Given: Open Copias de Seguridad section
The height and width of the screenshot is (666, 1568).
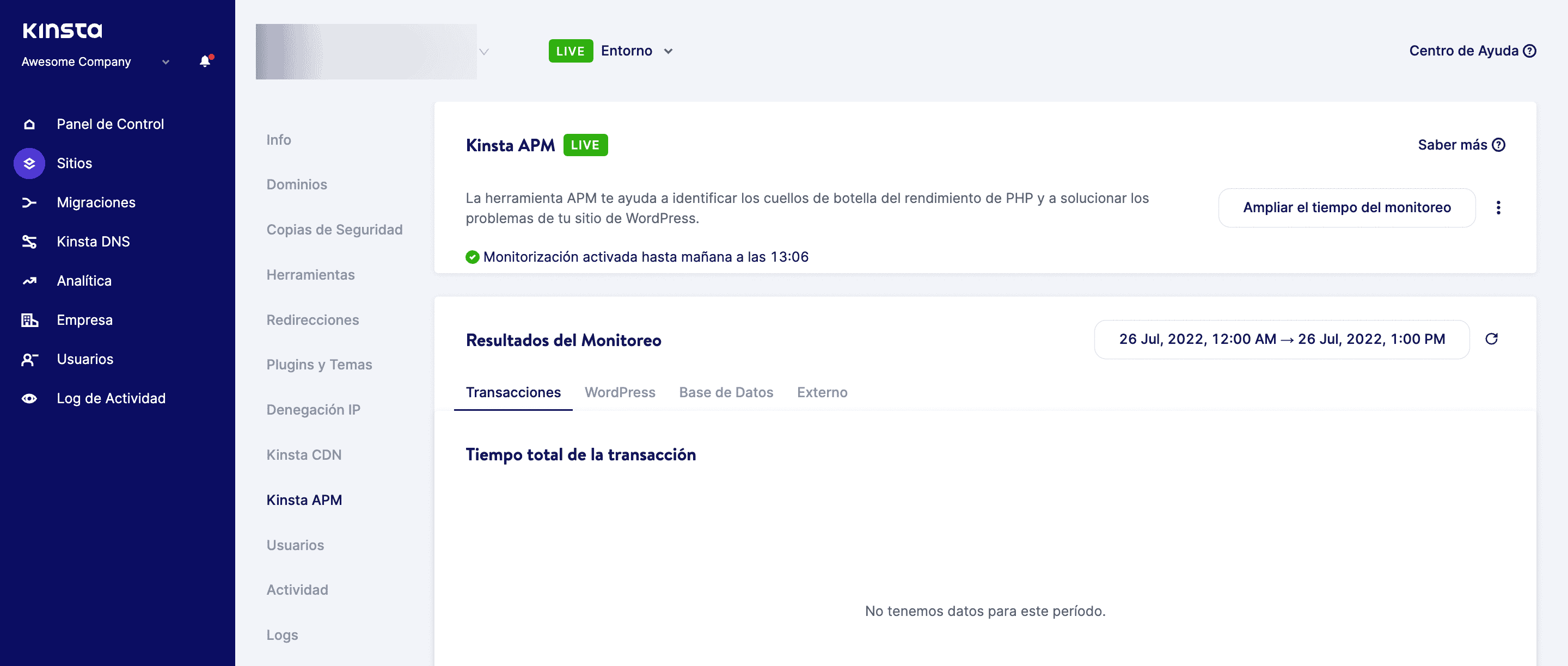Looking at the screenshot, I should [x=334, y=229].
